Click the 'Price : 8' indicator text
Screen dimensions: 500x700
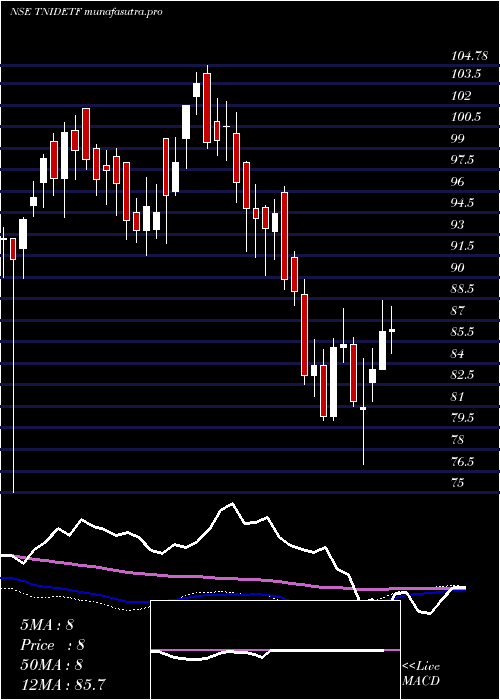point(52,645)
